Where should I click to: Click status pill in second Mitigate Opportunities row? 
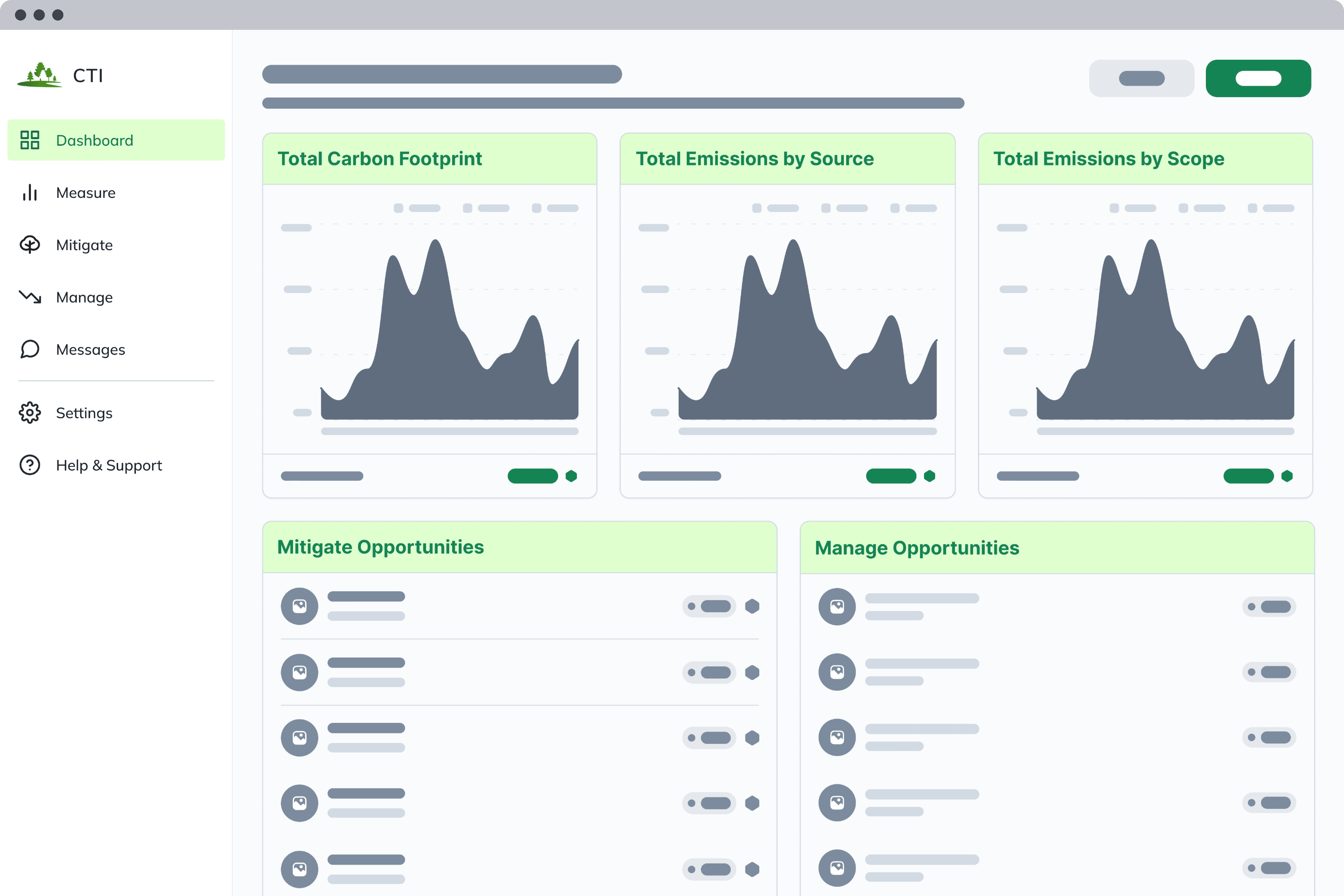pos(709,673)
